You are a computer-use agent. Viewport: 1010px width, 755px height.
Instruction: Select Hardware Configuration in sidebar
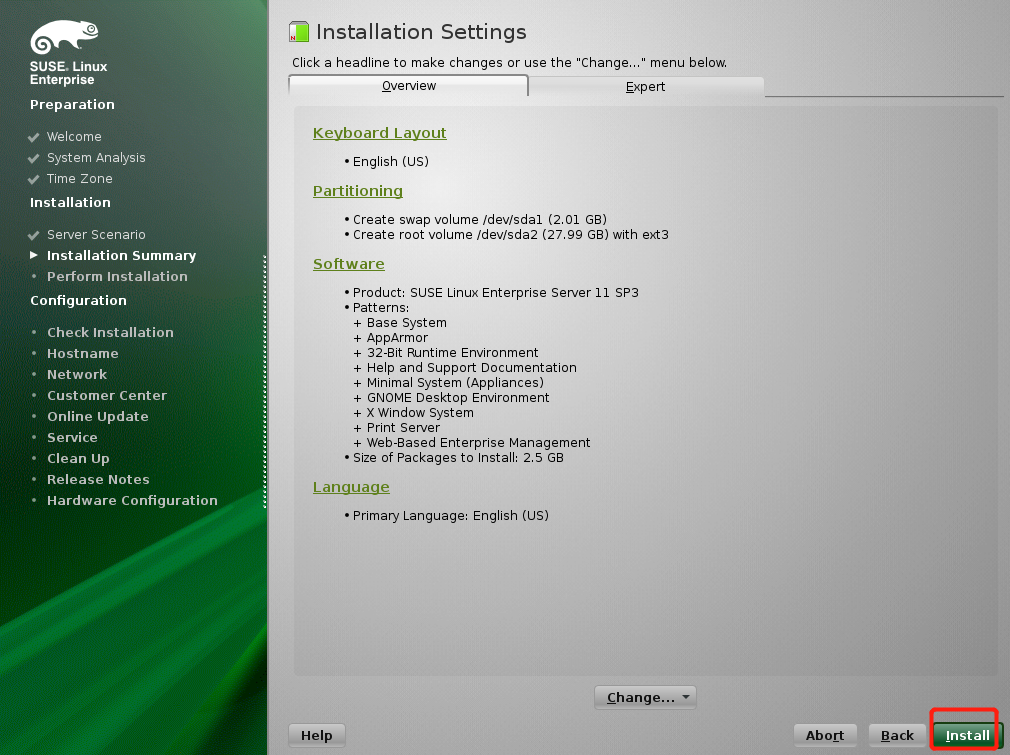(132, 501)
